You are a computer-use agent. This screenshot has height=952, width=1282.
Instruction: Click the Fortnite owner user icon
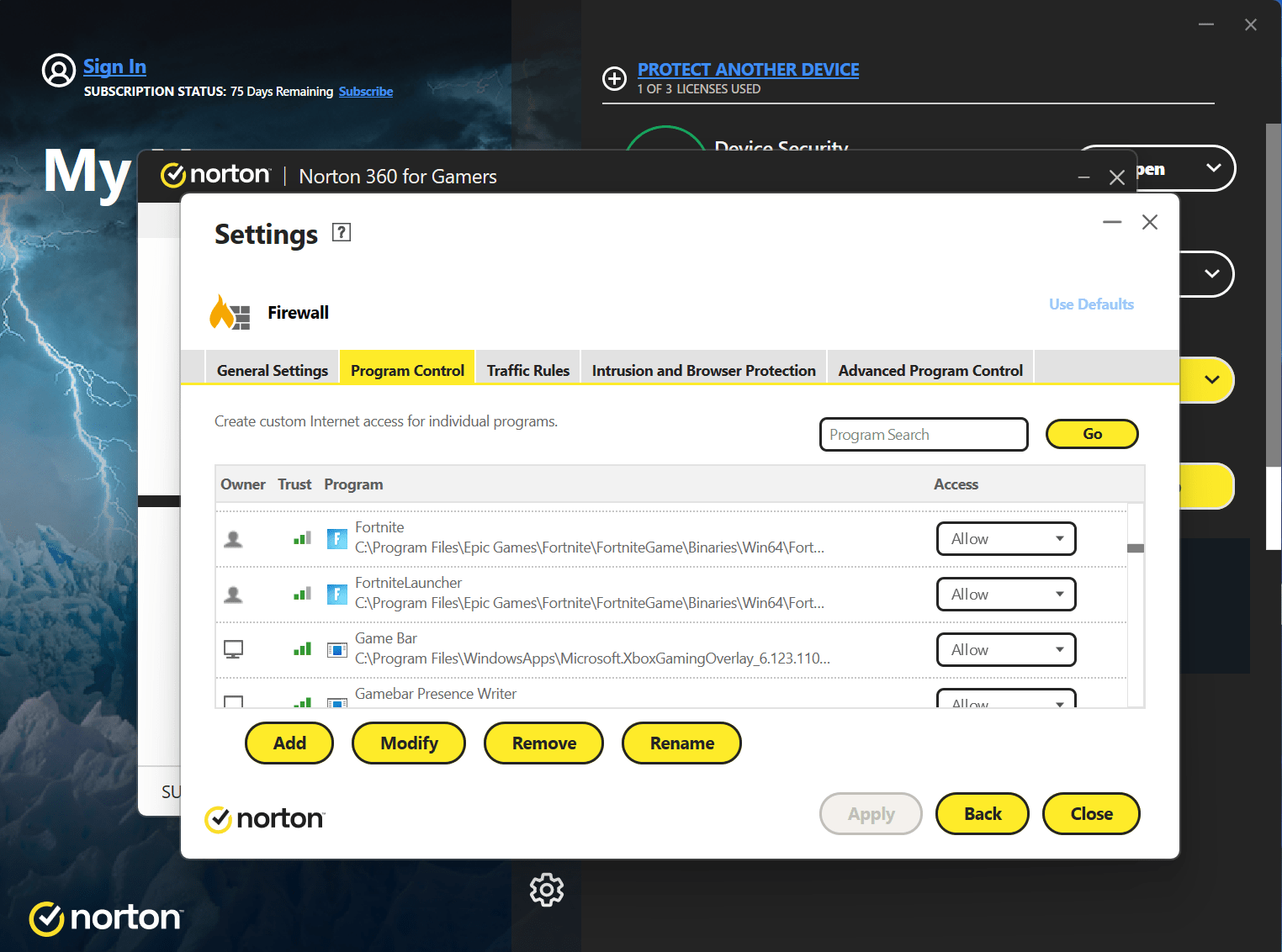234,539
